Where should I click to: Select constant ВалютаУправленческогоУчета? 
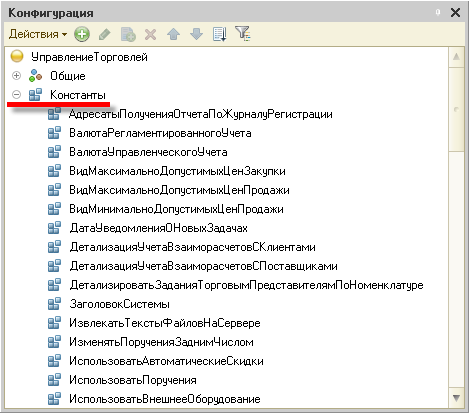pyautogui.click(x=148, y=152)
